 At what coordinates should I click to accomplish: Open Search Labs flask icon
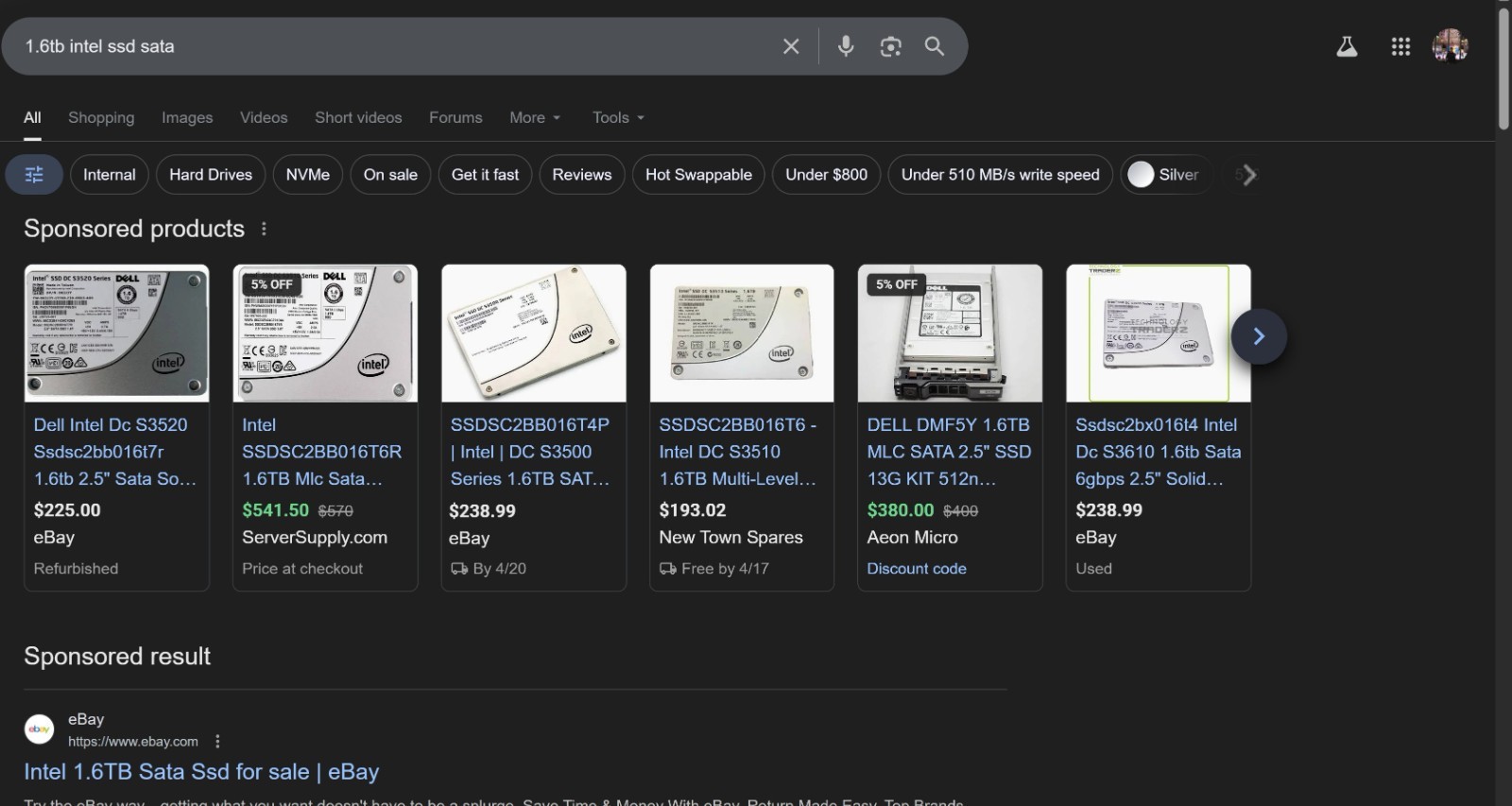coord(1347,46)
